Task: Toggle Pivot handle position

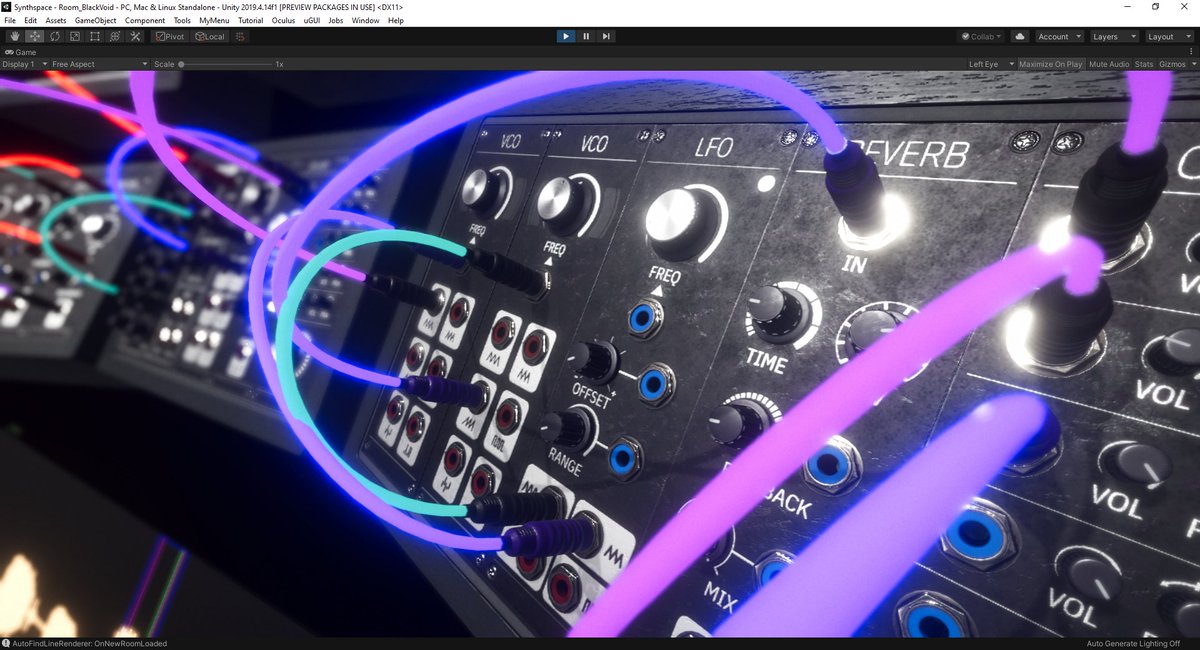Action: tap(170, 36)
